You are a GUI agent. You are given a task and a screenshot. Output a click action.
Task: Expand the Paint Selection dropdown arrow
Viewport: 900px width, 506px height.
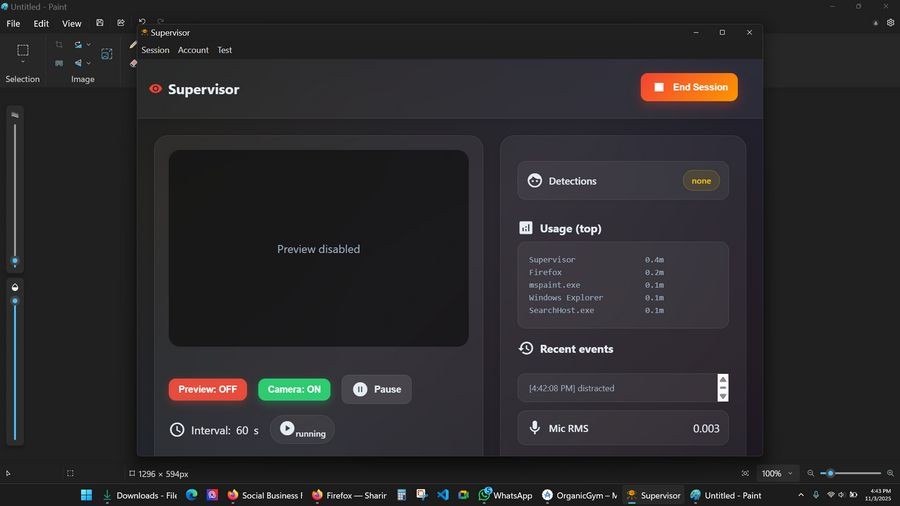[x=23, y=63]
